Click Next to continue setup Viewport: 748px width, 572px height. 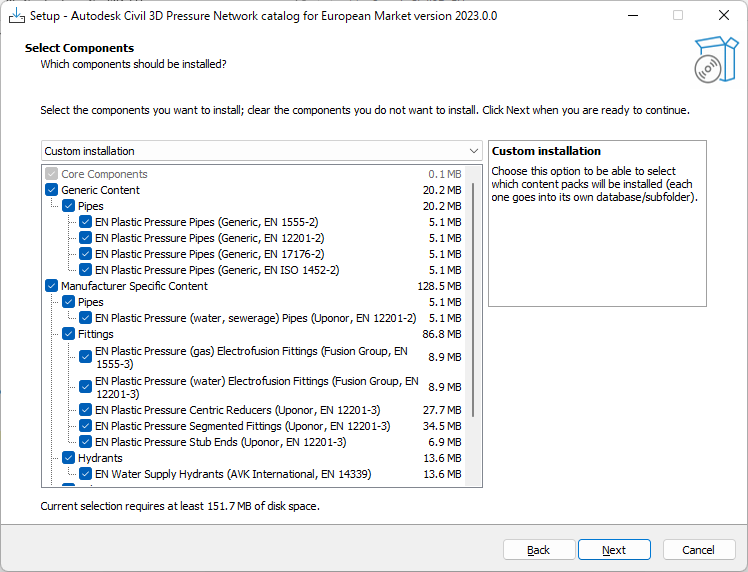point(614,550)
